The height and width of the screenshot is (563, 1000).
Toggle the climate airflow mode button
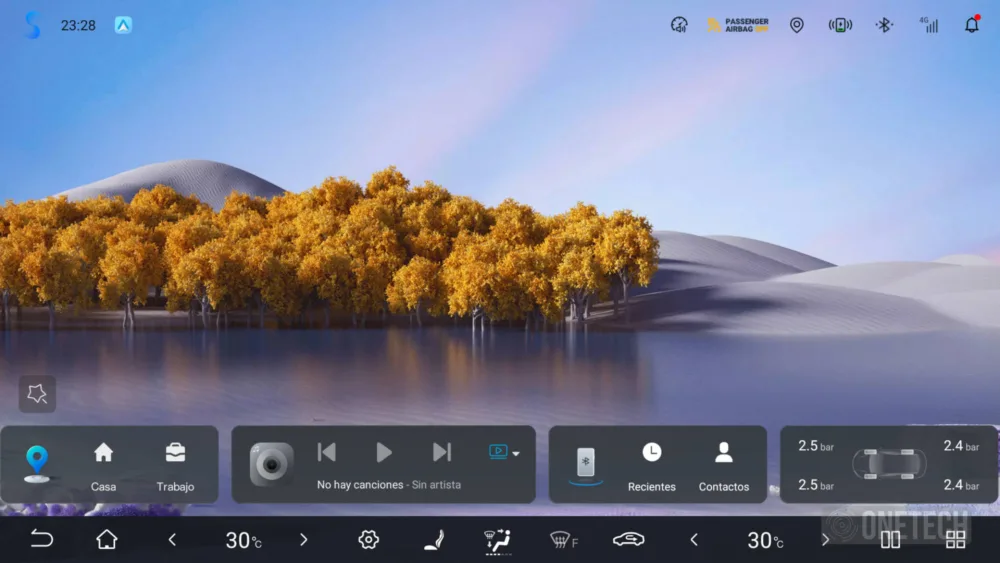point(497,540)
